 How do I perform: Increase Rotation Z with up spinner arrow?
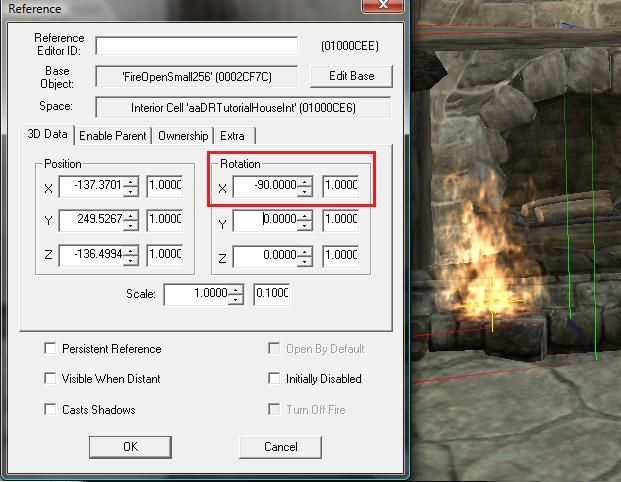click(304, 252)
